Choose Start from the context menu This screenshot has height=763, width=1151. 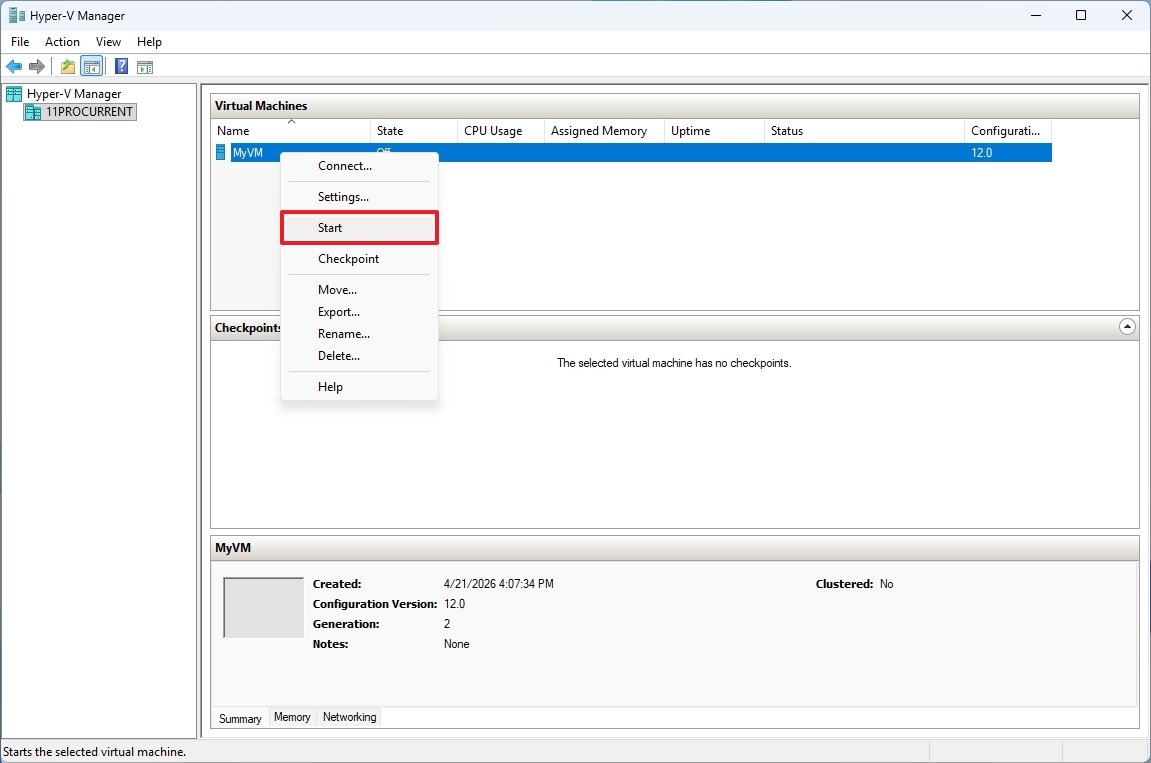click(330, 227)
